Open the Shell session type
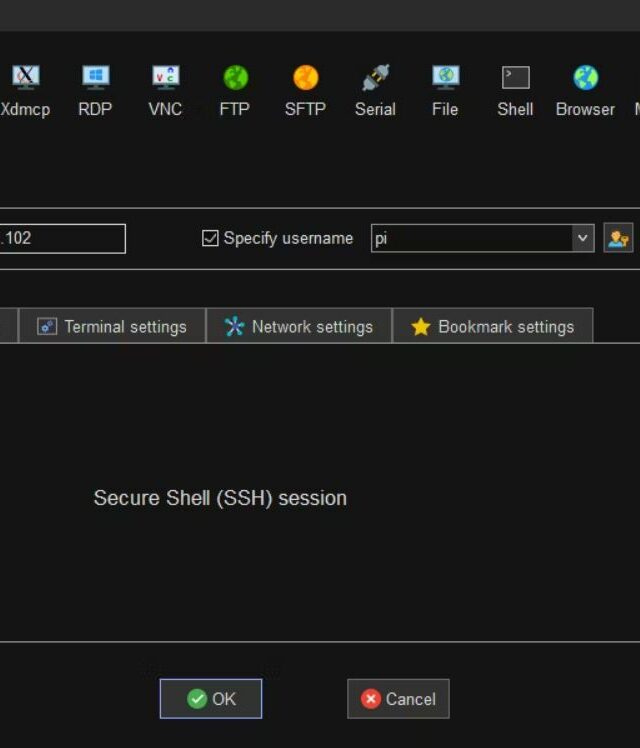 pos(515,79)
